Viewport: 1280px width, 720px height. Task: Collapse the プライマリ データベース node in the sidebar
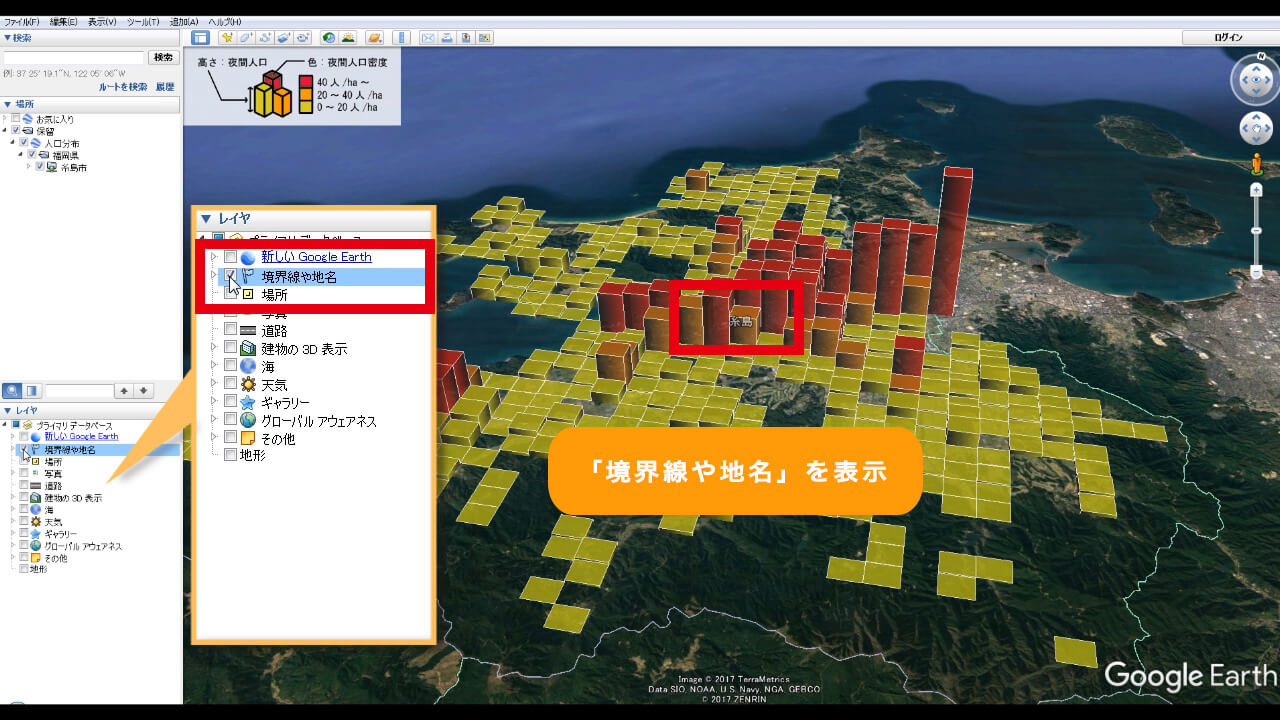pyautogui.click(x=6, y=424)
